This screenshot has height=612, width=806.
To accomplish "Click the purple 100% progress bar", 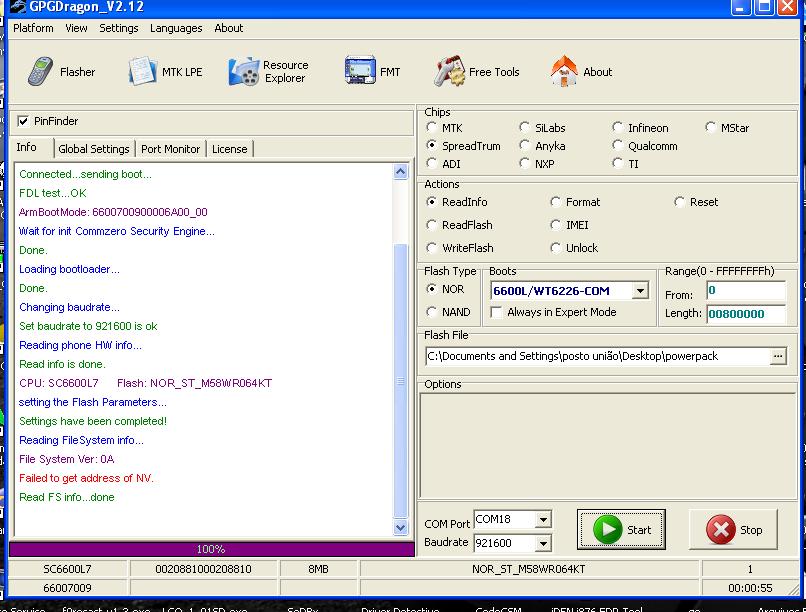I will (x=212, y=549).
